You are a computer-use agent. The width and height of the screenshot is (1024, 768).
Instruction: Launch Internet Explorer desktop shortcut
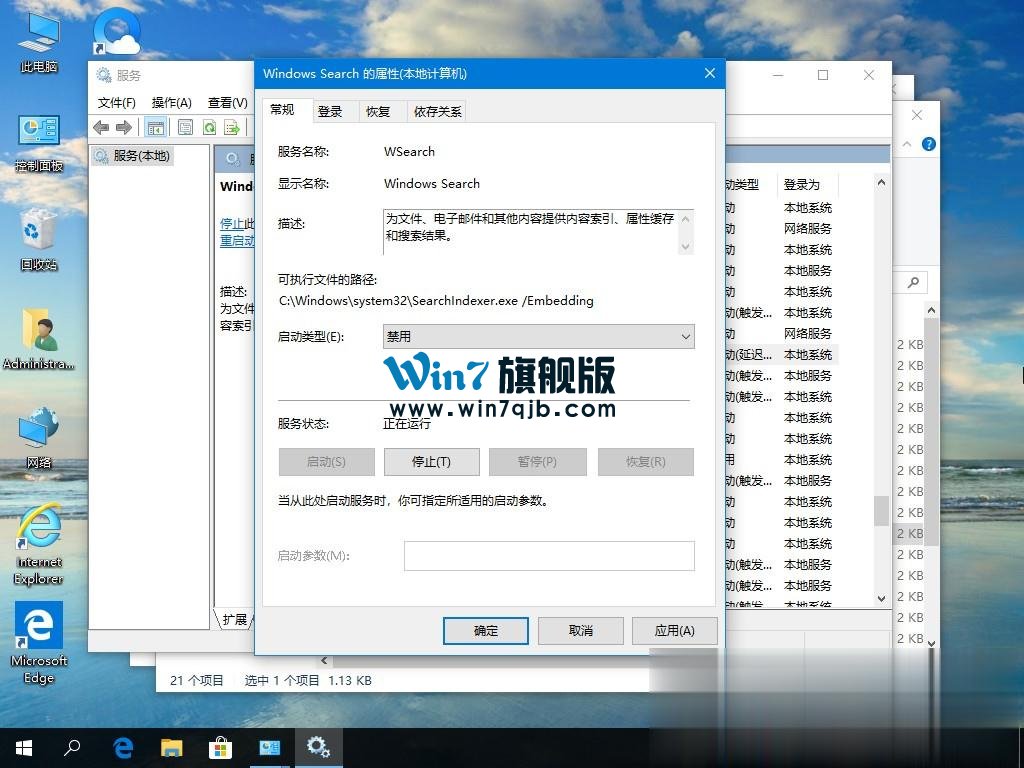39,545
